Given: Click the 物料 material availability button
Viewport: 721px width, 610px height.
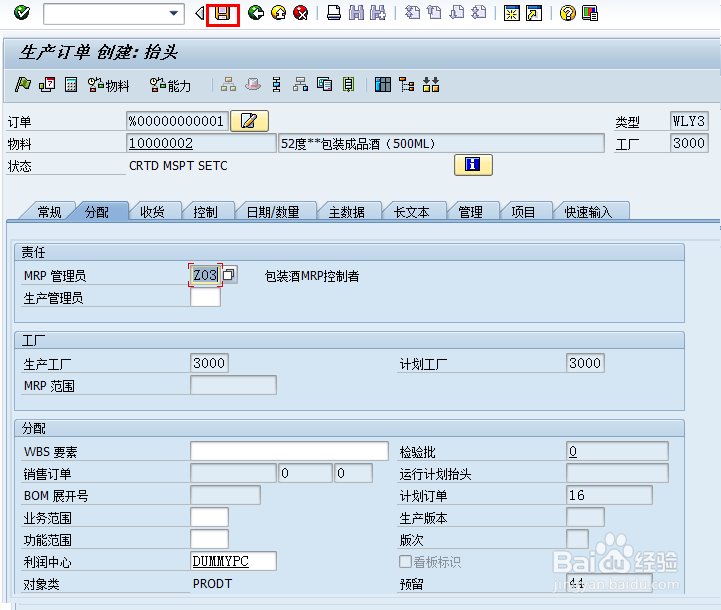Looking at the screenshot, I should (x=109, y=85).
